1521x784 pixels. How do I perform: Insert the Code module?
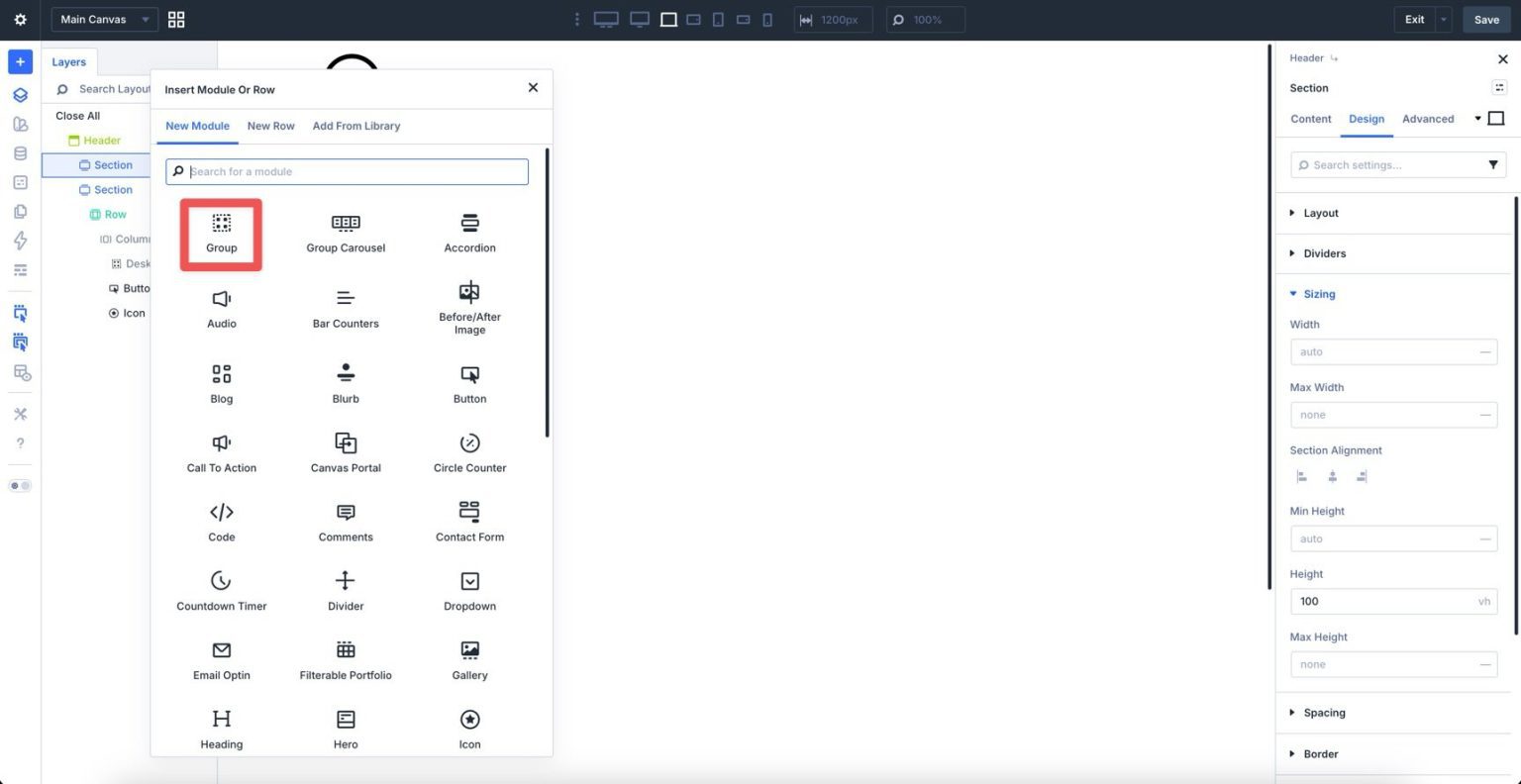pyautogui.click(x=222, y=523)
